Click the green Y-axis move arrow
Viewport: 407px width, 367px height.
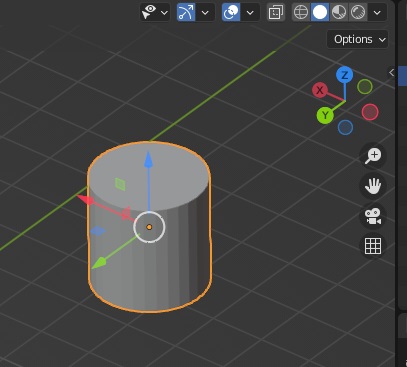pyautogui.click(x=99, y=263)
